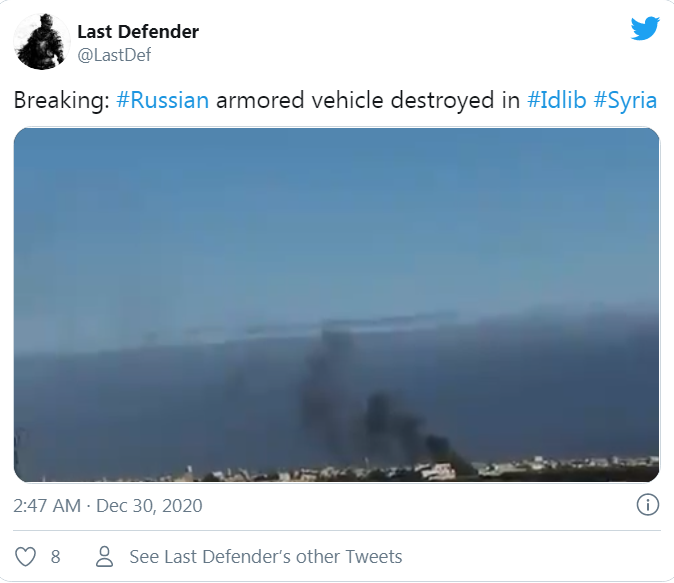Image resolution: width=674 pixels, height=583 pixels.
Task: See Last Defender's other Tweets
Action: pos(266,556)
